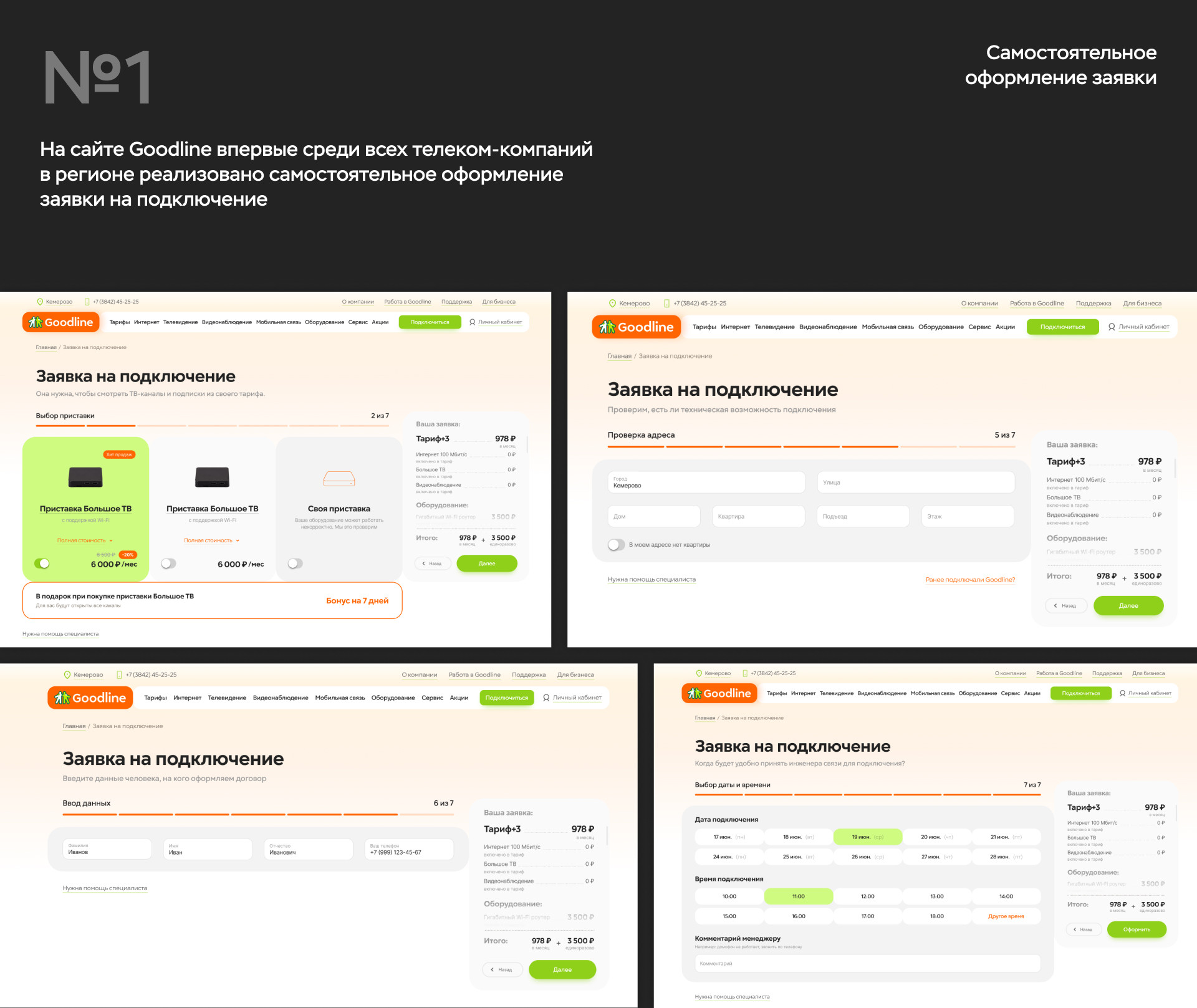
Task: Click the custom set-top box icon above Своя приставка
Action: [x=339, y=478]
